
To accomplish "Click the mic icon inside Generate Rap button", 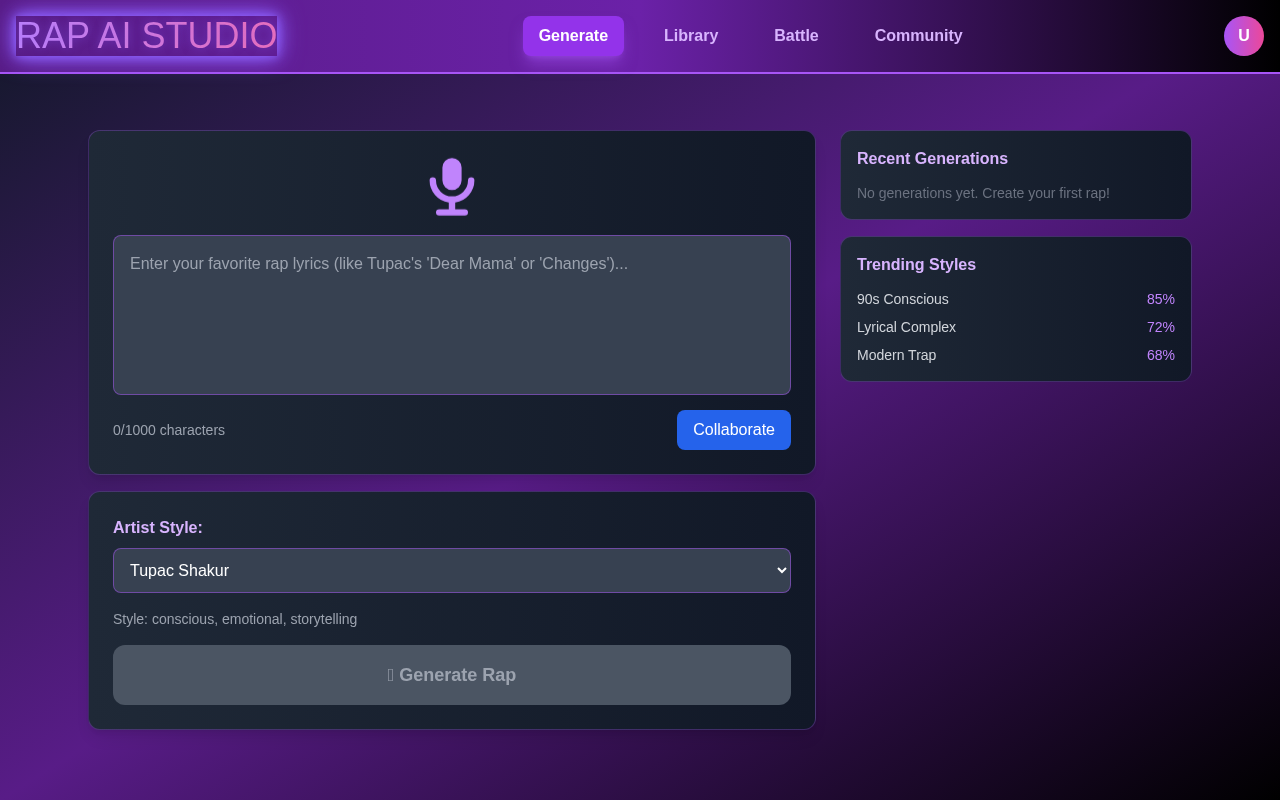I will click(391, 674).
